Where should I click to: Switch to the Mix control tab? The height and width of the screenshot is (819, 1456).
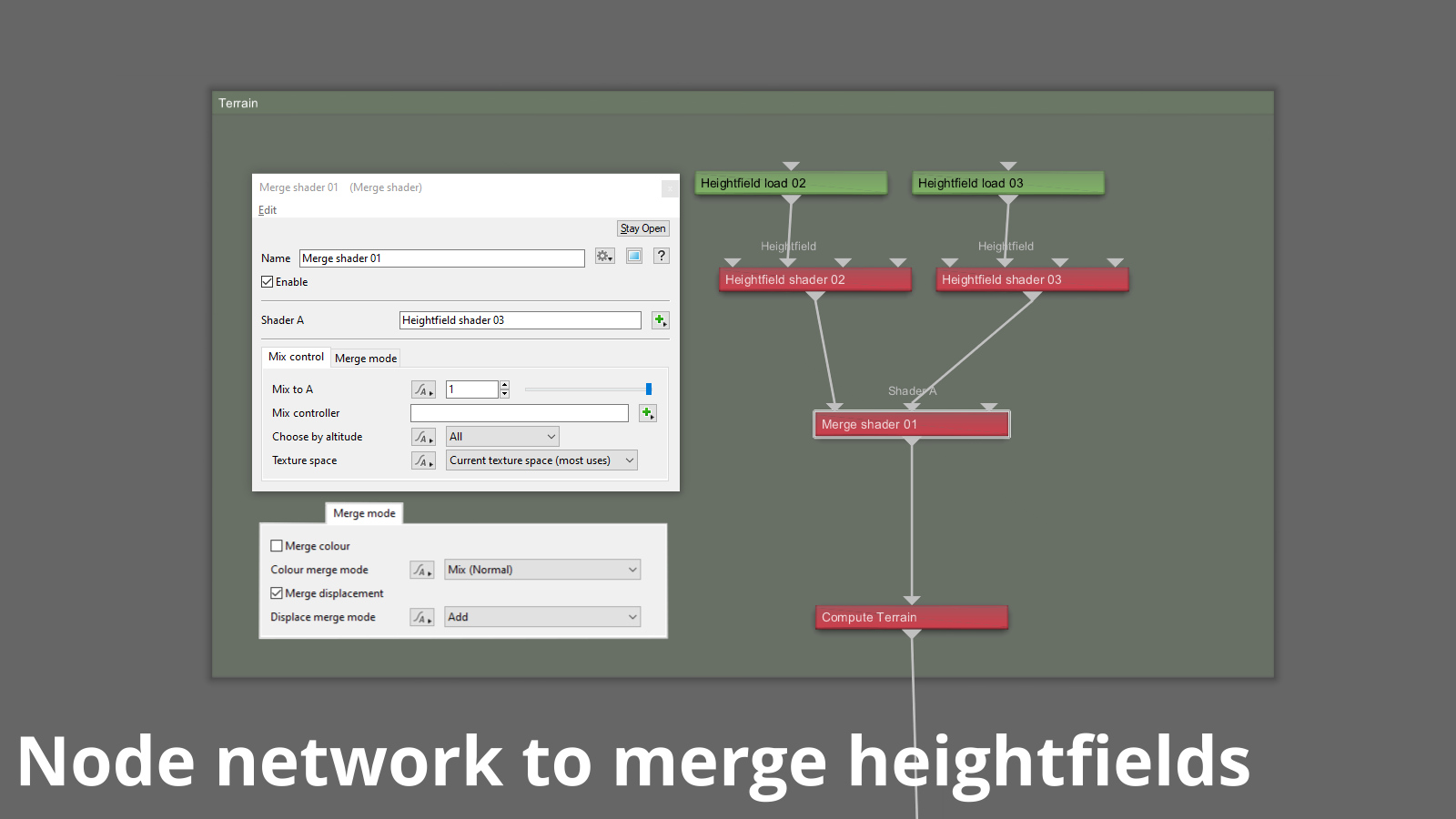(x=296, y=357)
